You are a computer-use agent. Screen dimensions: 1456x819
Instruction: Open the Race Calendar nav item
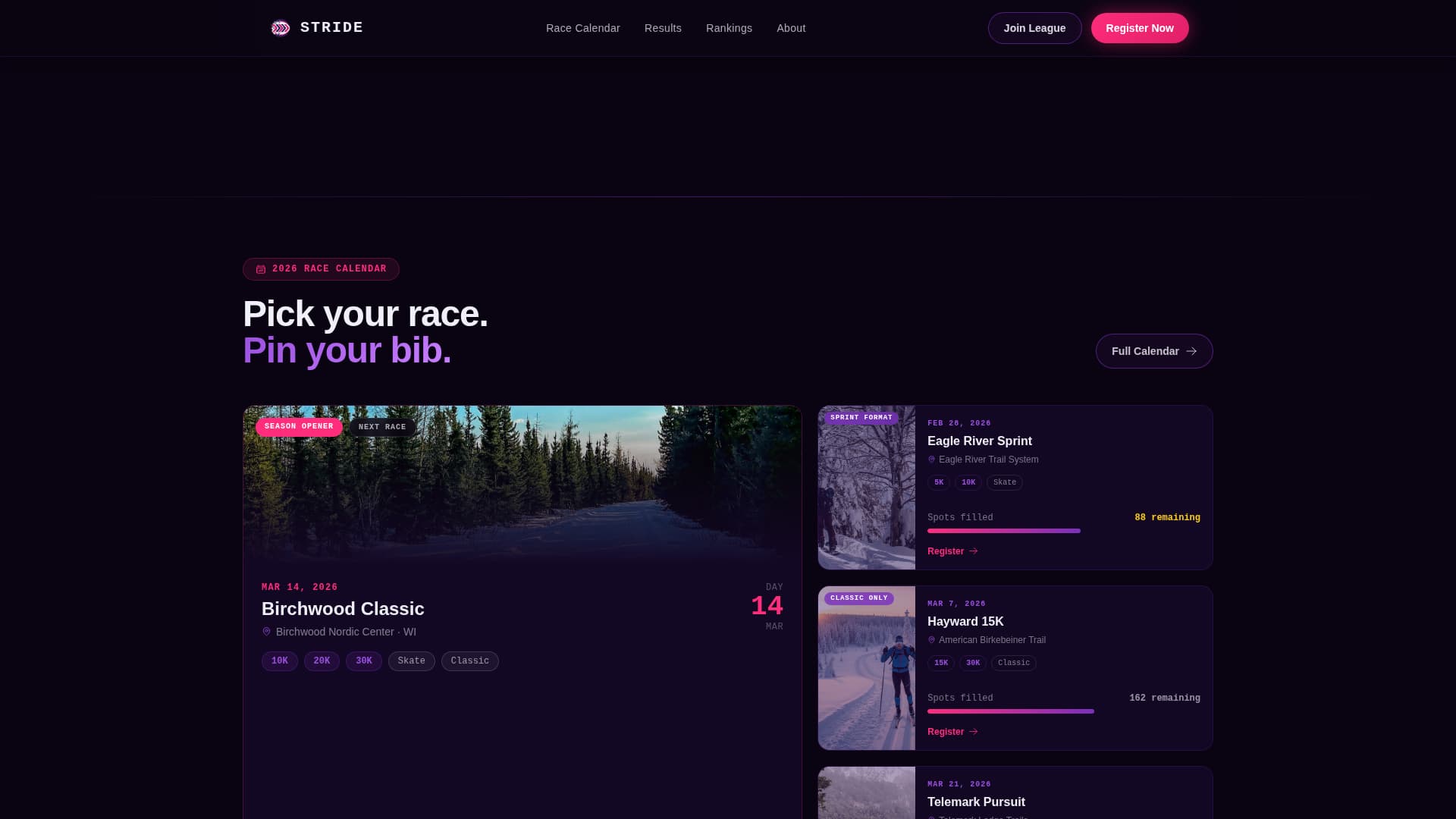(x=582, y=28)
